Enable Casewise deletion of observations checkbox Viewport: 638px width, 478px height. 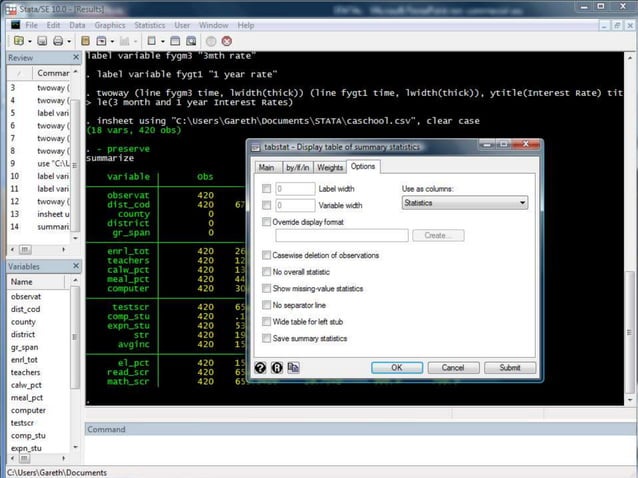[266, 255]
